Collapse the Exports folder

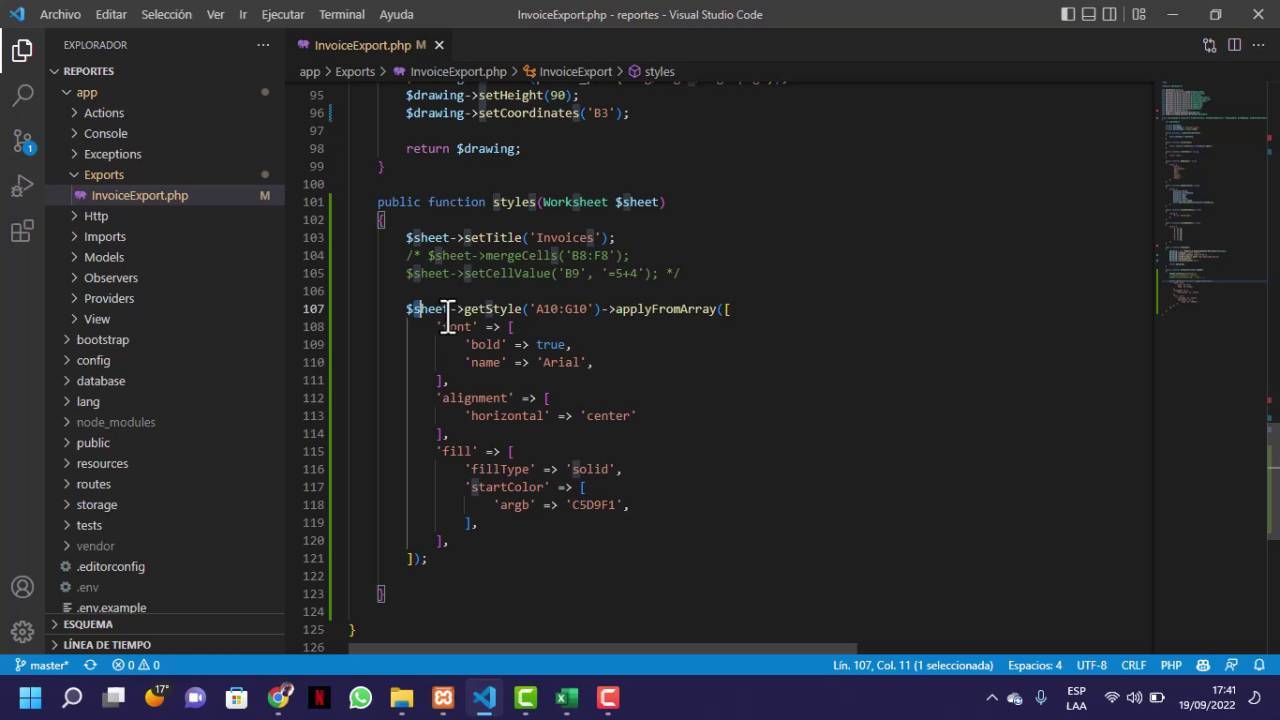(103, 175)
